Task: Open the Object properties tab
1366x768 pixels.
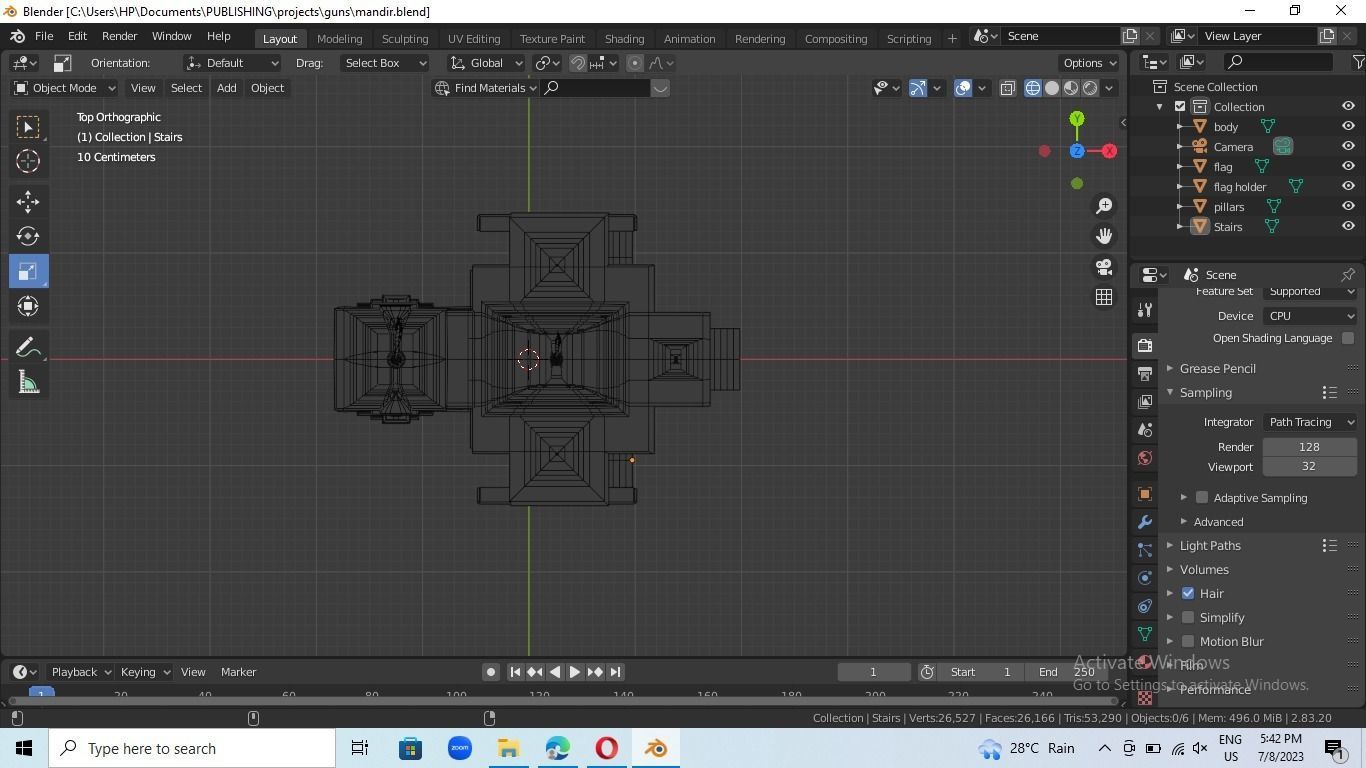Action: coord(1145,494)
